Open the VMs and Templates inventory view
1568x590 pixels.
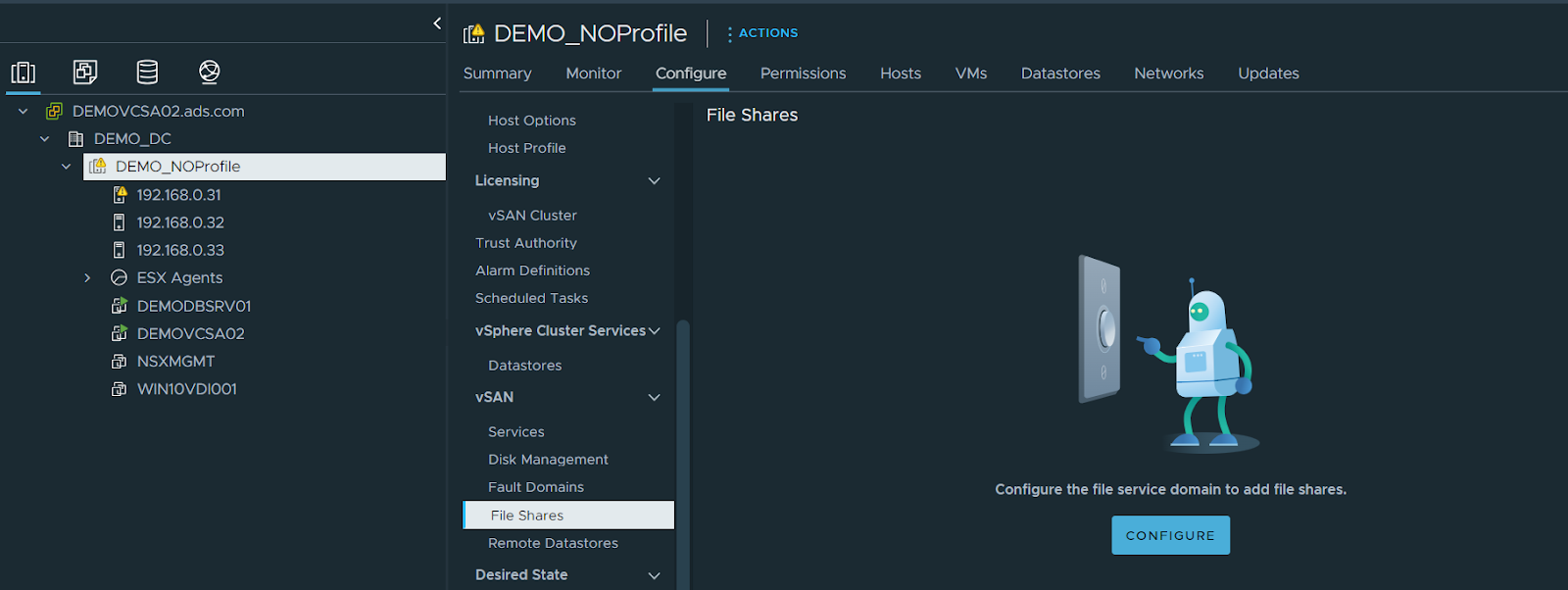click(x=85, y=72)
